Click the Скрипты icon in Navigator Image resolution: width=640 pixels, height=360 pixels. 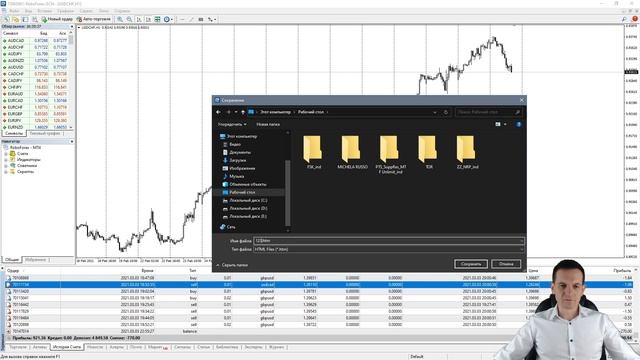pyautogui.click(x=13, y=172)
